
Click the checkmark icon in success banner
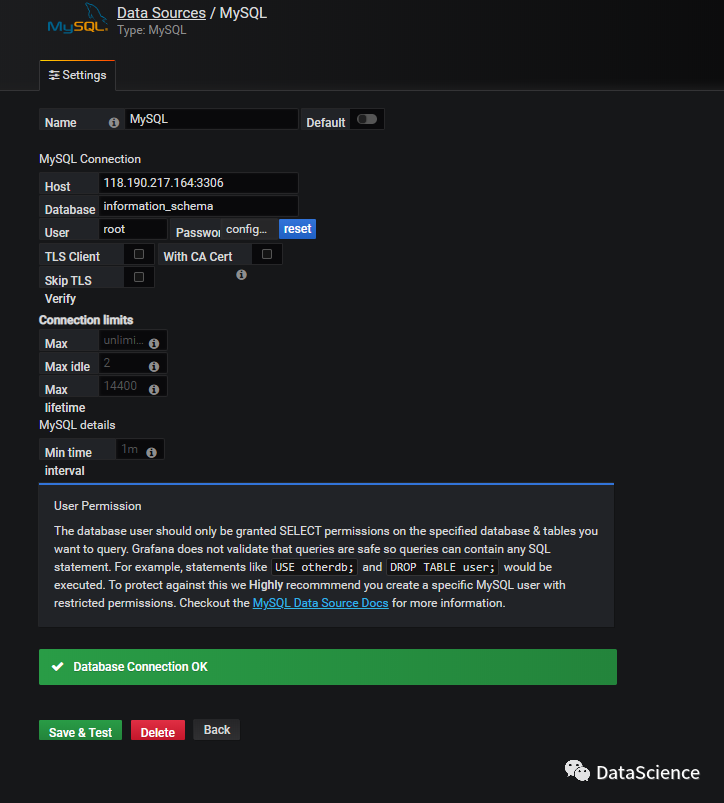(x=58, y=666)
